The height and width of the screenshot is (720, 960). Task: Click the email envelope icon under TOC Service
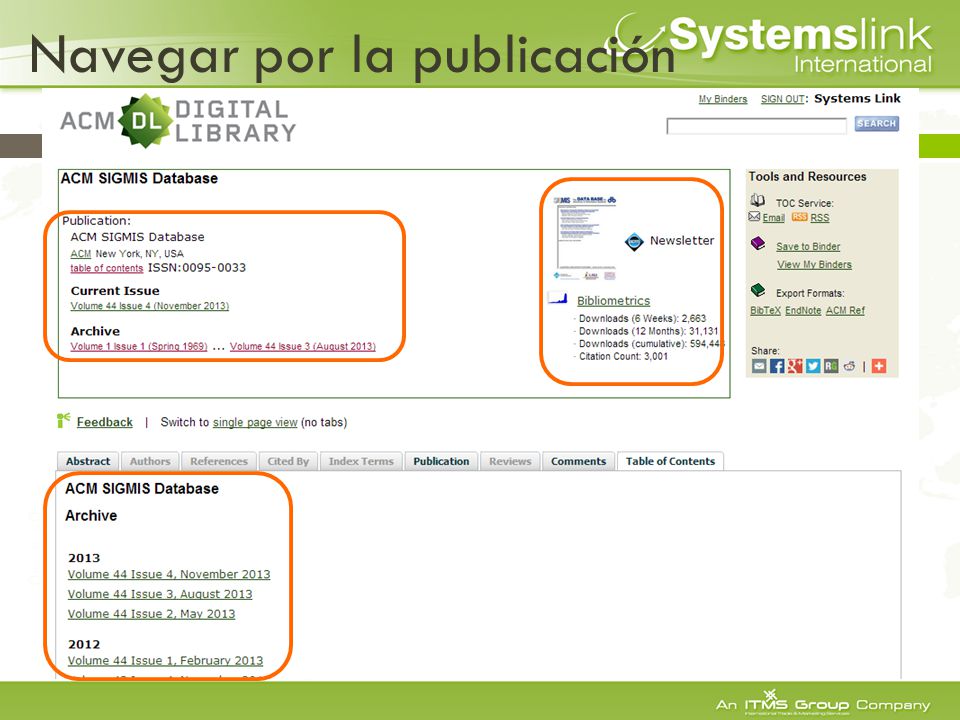click(x=754, y=217)
